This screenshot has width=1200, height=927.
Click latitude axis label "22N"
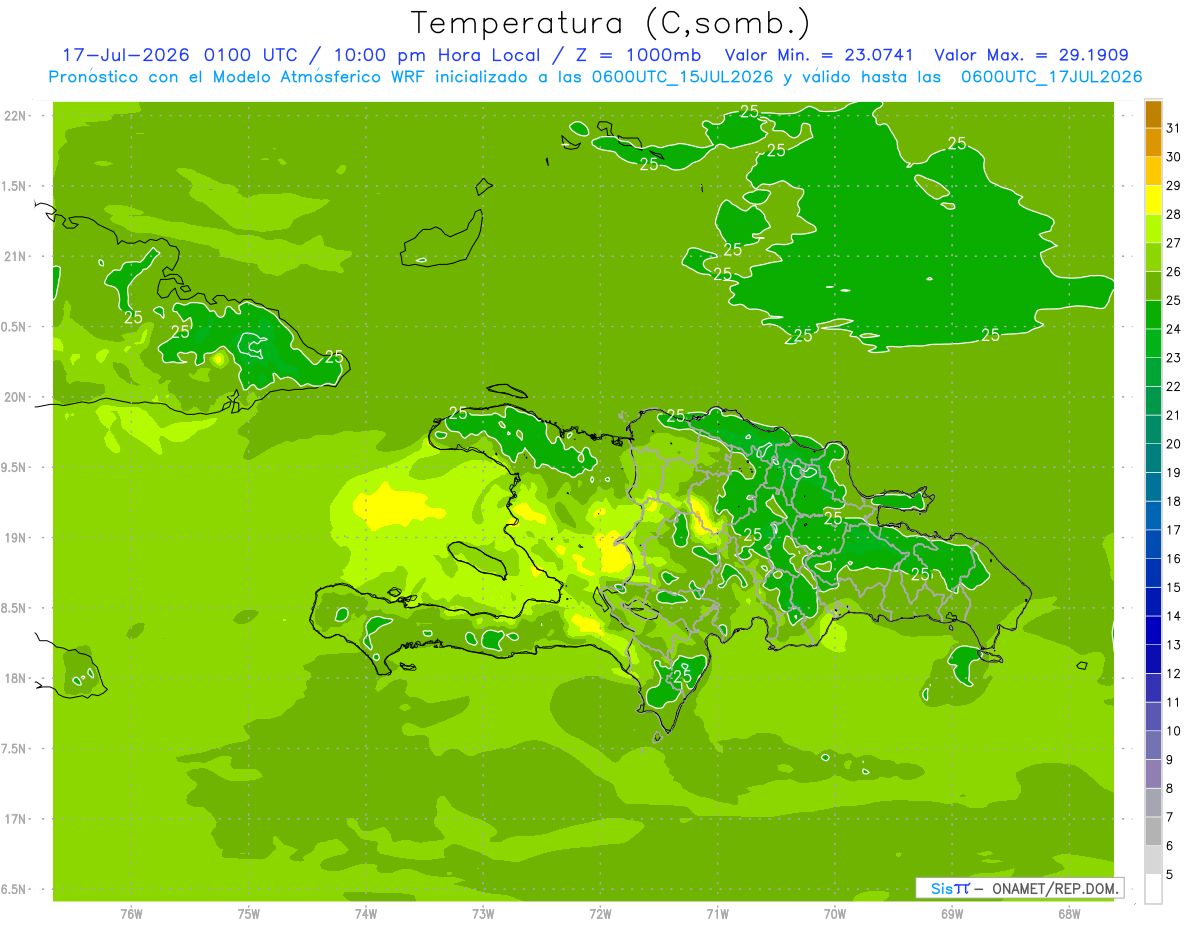pos(16,115)
